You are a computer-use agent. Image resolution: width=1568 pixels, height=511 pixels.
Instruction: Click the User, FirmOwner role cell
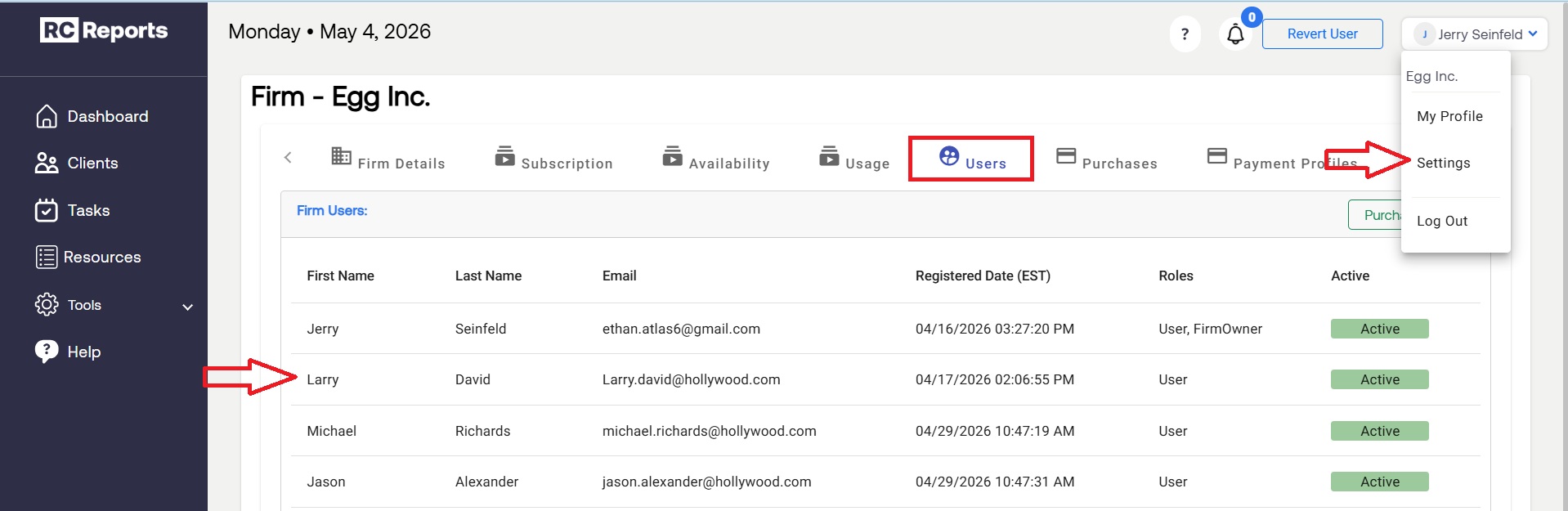click(1210, 329)
